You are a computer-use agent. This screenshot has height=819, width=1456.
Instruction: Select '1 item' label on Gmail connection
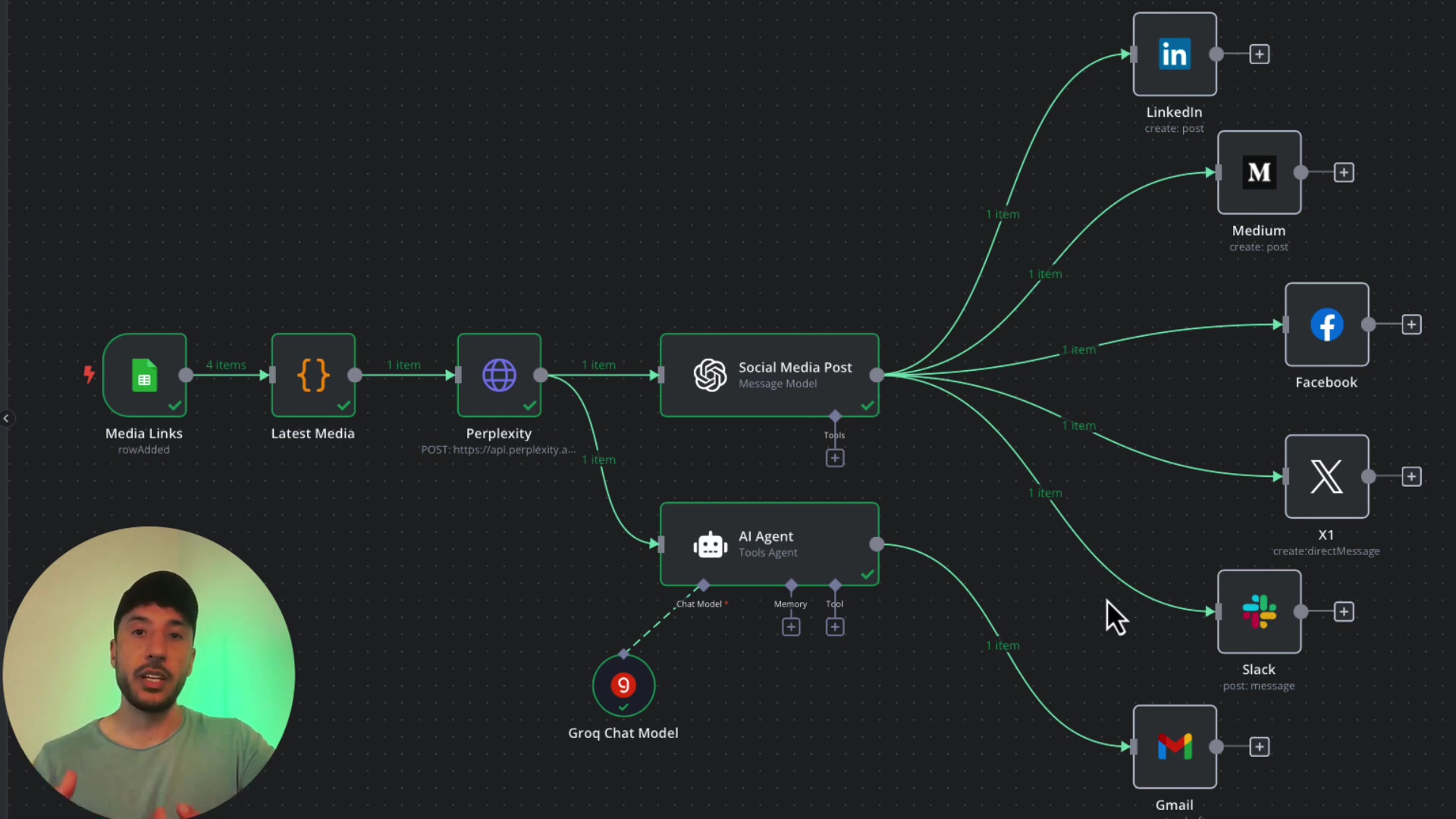click(1003, 645)
